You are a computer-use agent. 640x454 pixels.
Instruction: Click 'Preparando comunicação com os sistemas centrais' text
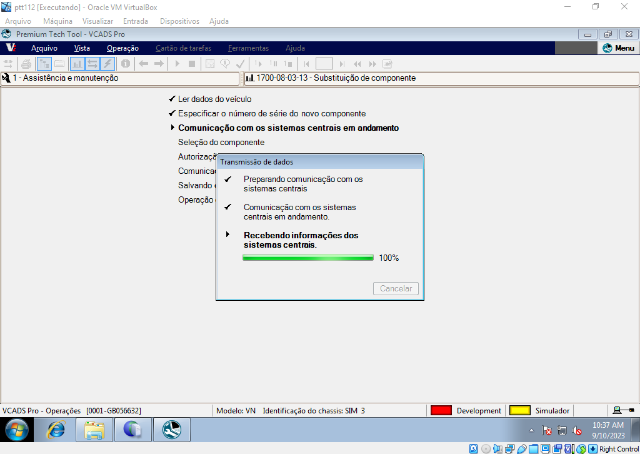point(303,184)
